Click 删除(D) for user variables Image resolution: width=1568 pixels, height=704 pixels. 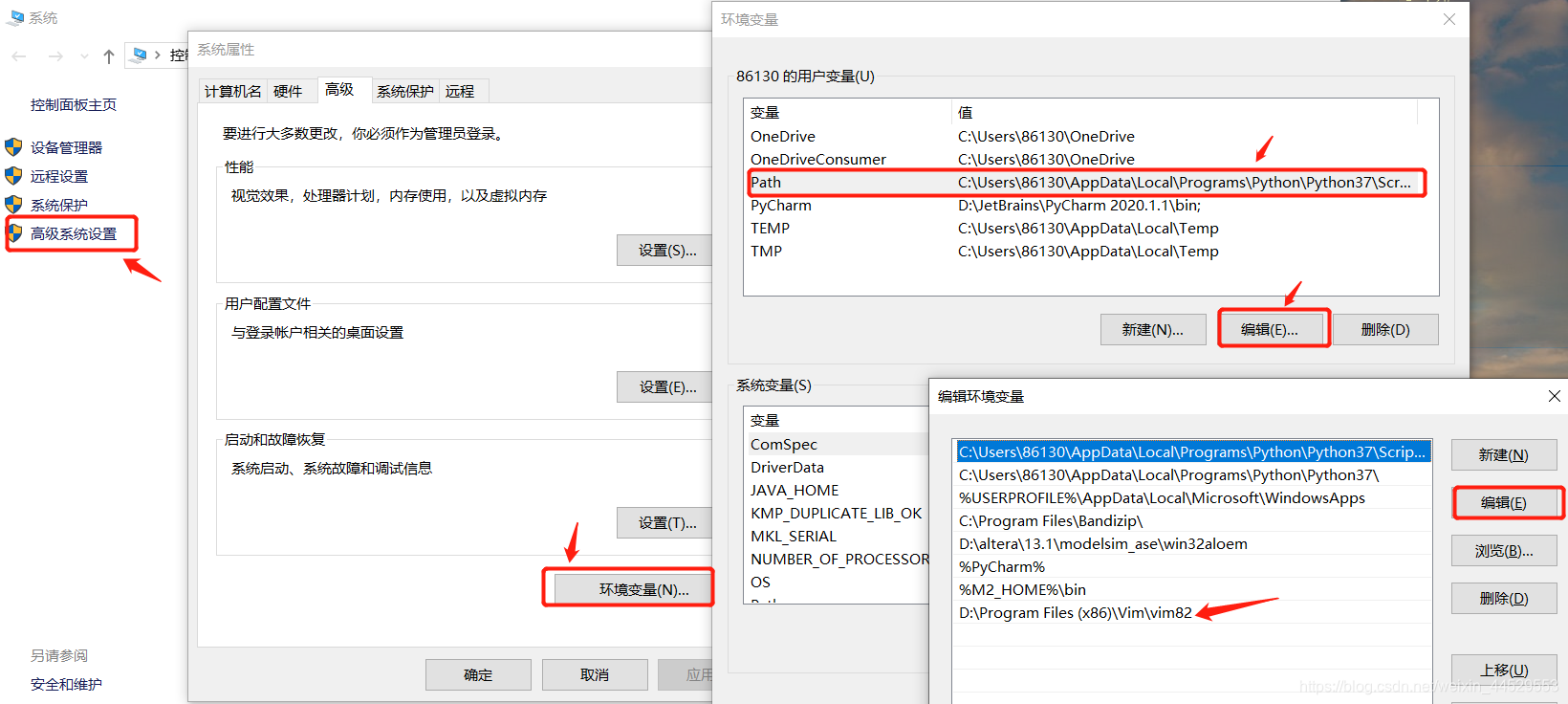tap(1385, 329)
